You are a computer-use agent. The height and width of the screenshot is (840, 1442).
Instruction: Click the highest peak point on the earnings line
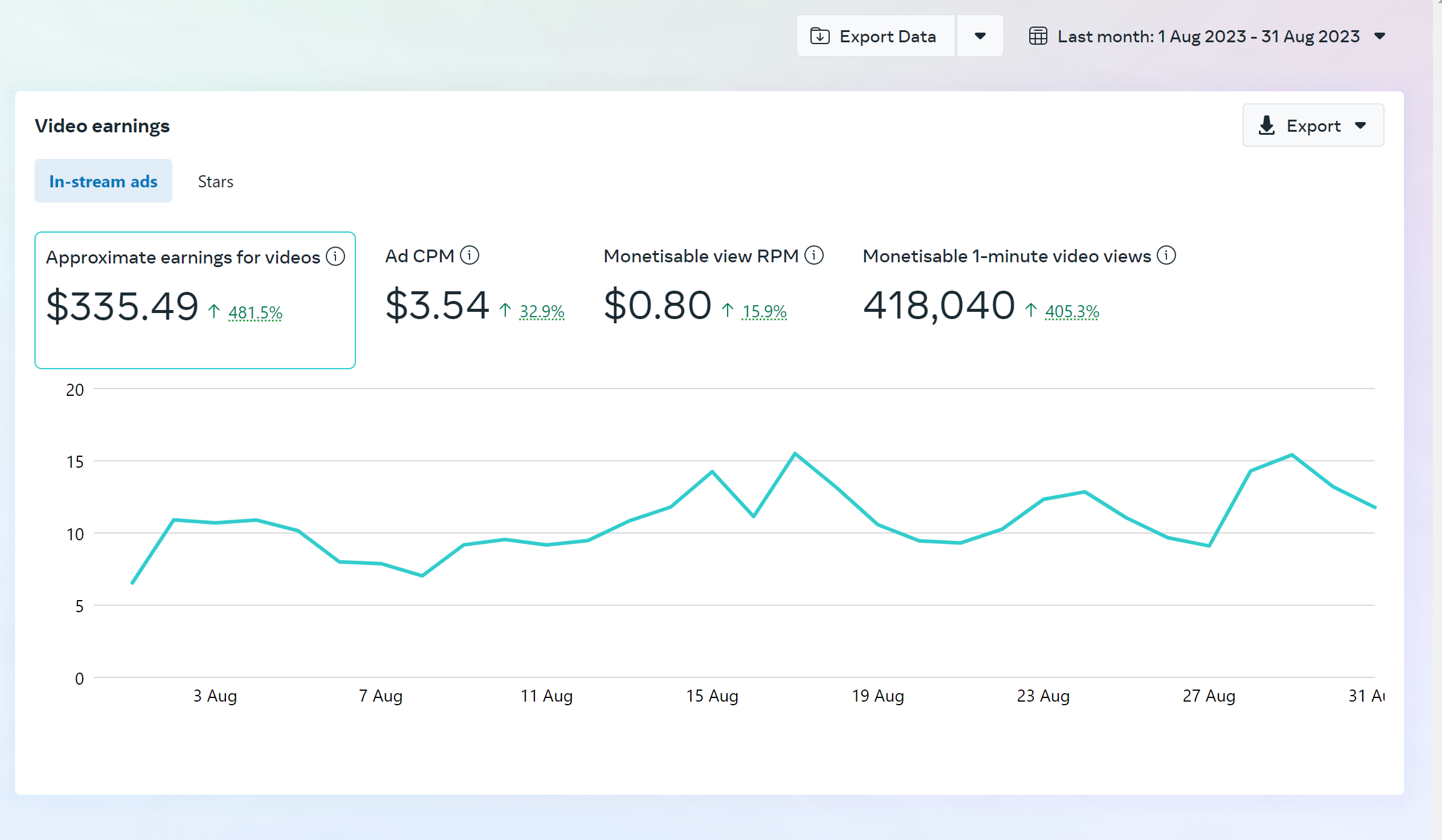pos(795,453)
